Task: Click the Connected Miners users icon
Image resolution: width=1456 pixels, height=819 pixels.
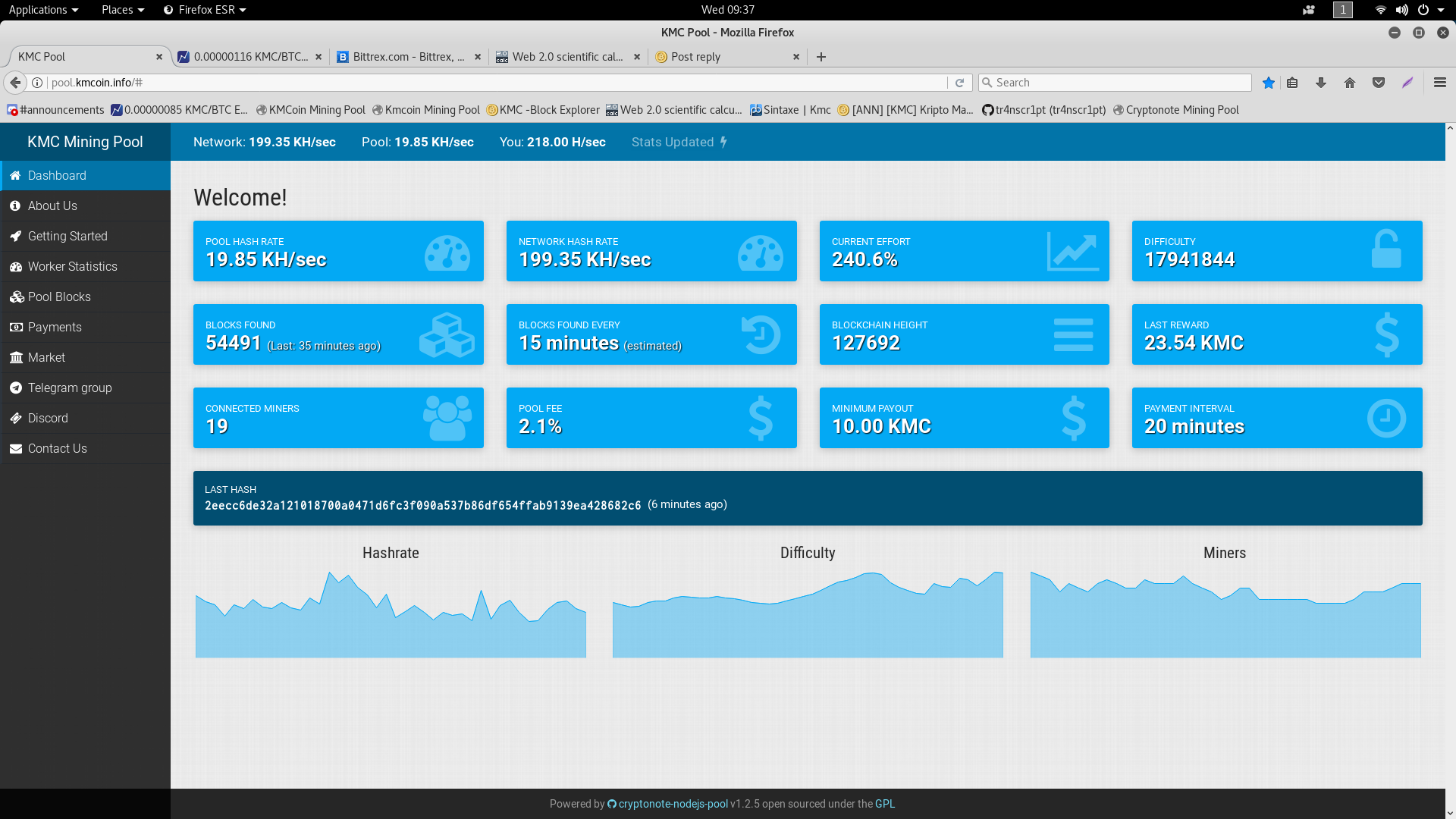Action: point(447,418)
